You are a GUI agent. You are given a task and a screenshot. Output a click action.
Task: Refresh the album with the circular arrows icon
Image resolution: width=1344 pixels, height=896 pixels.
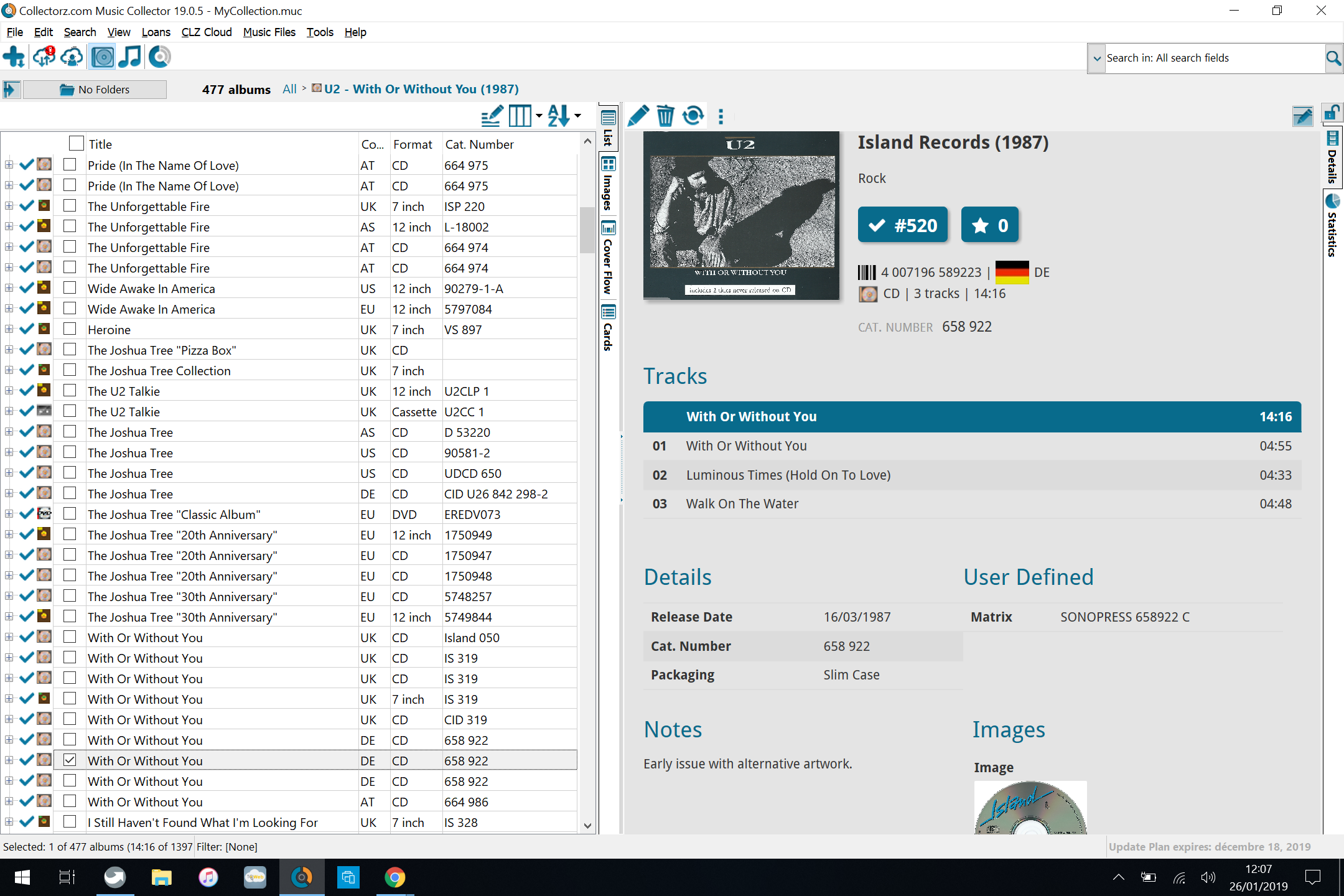[693, 116]
